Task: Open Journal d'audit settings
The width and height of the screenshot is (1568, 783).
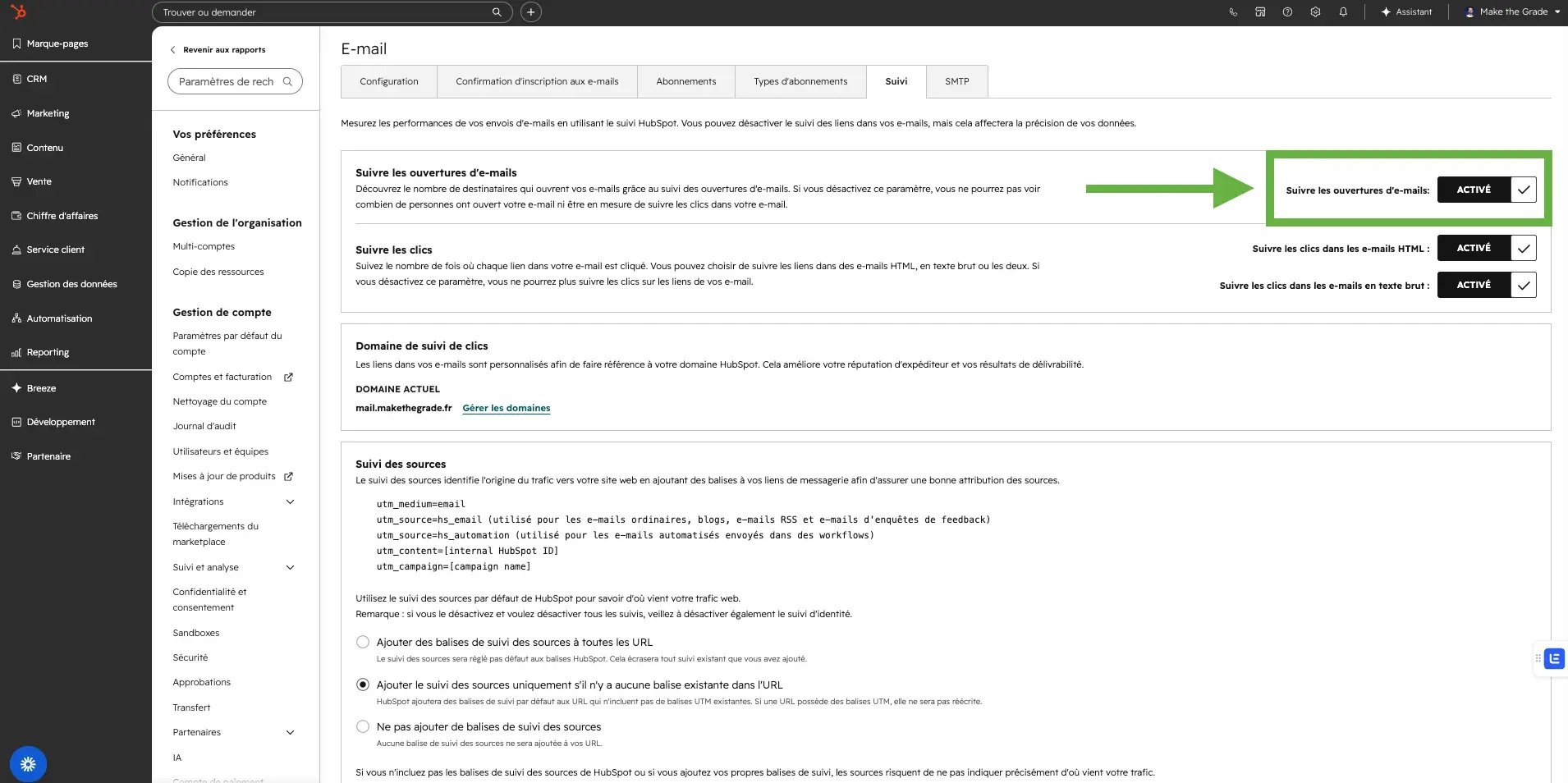Action: click(x=204, y=426)
